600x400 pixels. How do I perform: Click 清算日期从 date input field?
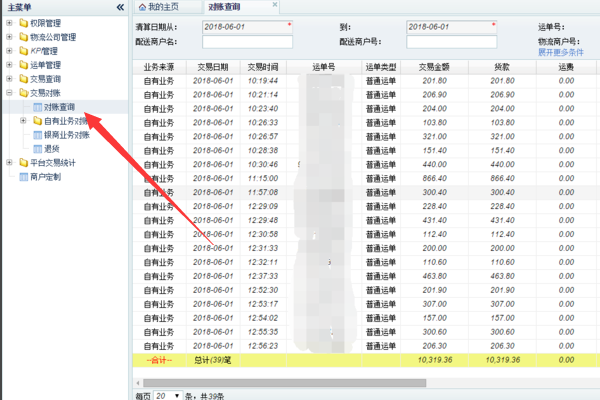click(x=247, y=27)
